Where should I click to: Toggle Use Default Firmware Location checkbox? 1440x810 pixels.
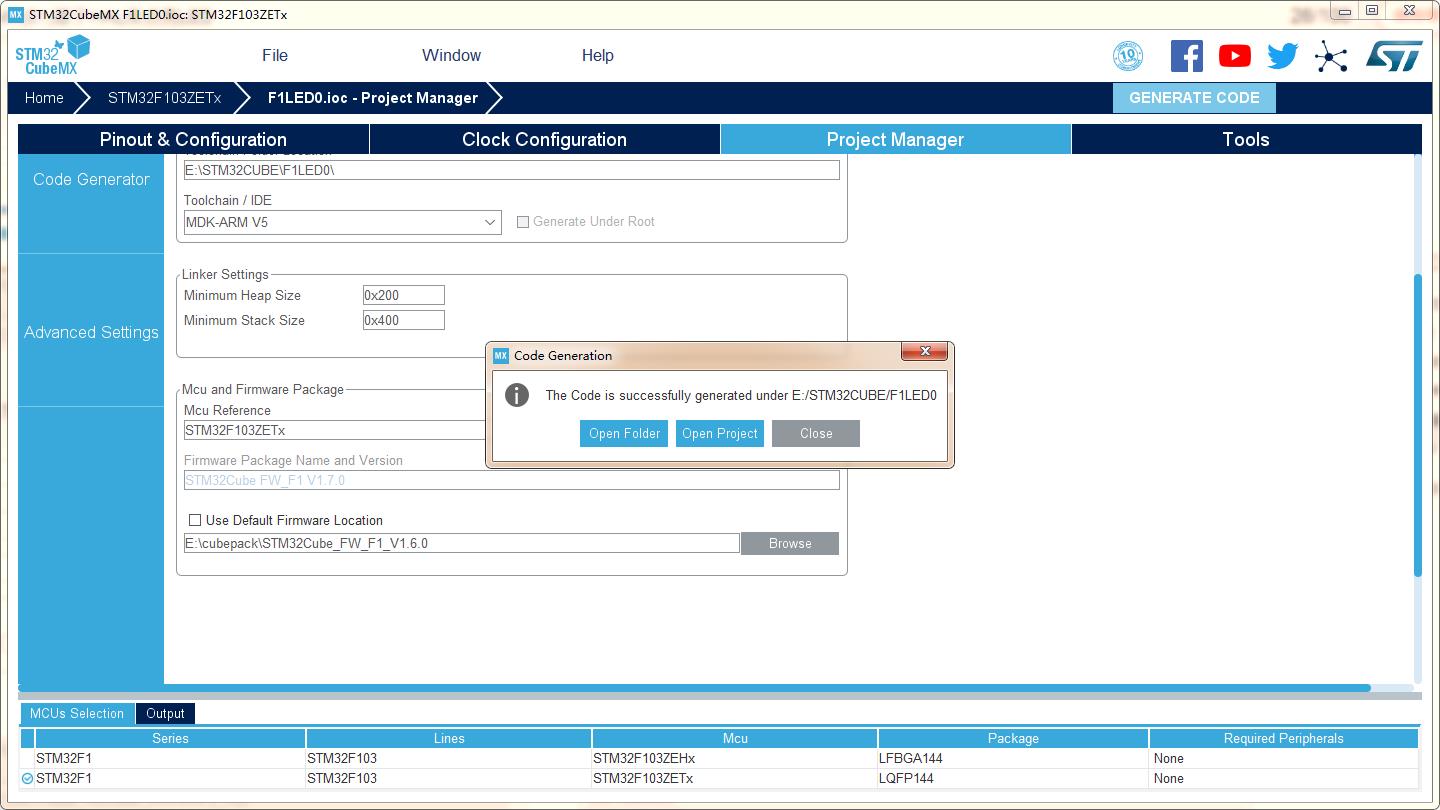click(x=195, y=520)
